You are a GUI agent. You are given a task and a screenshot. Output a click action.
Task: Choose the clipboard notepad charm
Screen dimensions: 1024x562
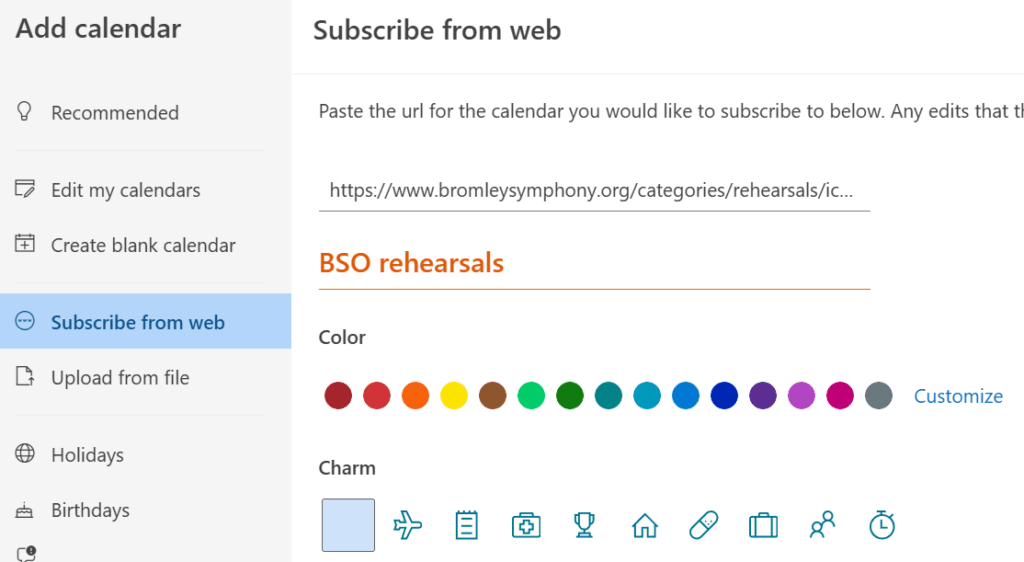tap(466, 525)
